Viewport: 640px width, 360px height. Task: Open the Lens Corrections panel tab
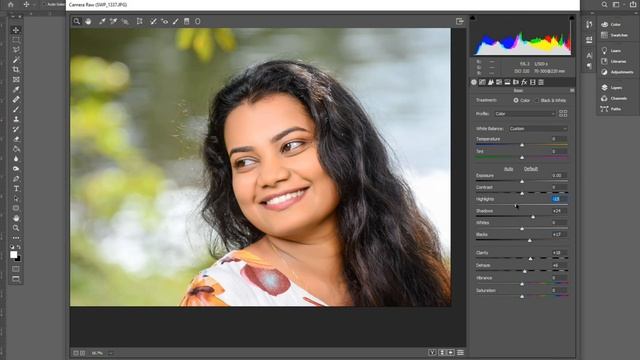coord(516,82)
